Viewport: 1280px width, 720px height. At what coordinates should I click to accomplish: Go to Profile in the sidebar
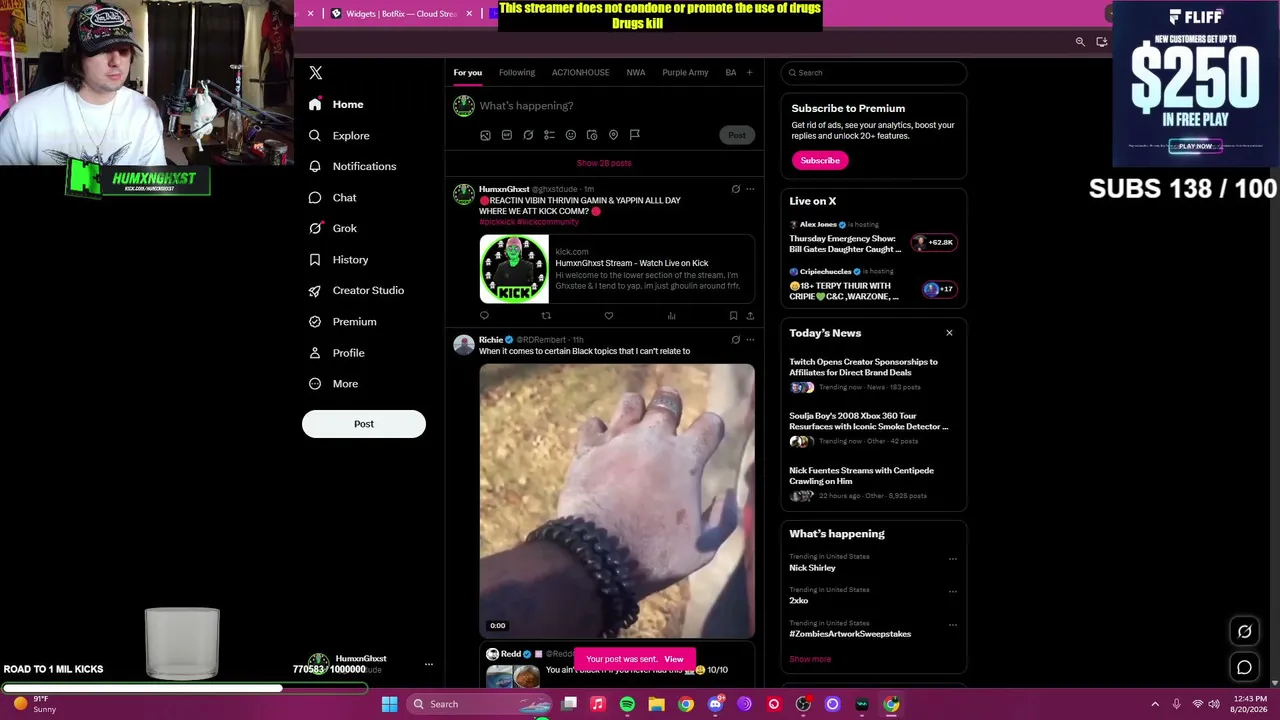(x=337, y=353)
